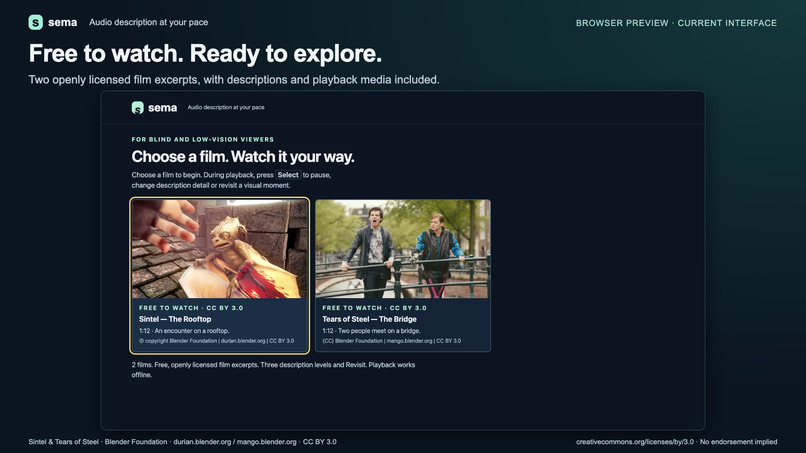
Task: Click the footer 'Sintel & Tears of Steel · Blender Foundation' credit
Action: pyautogui.click(x=182, y=442)
